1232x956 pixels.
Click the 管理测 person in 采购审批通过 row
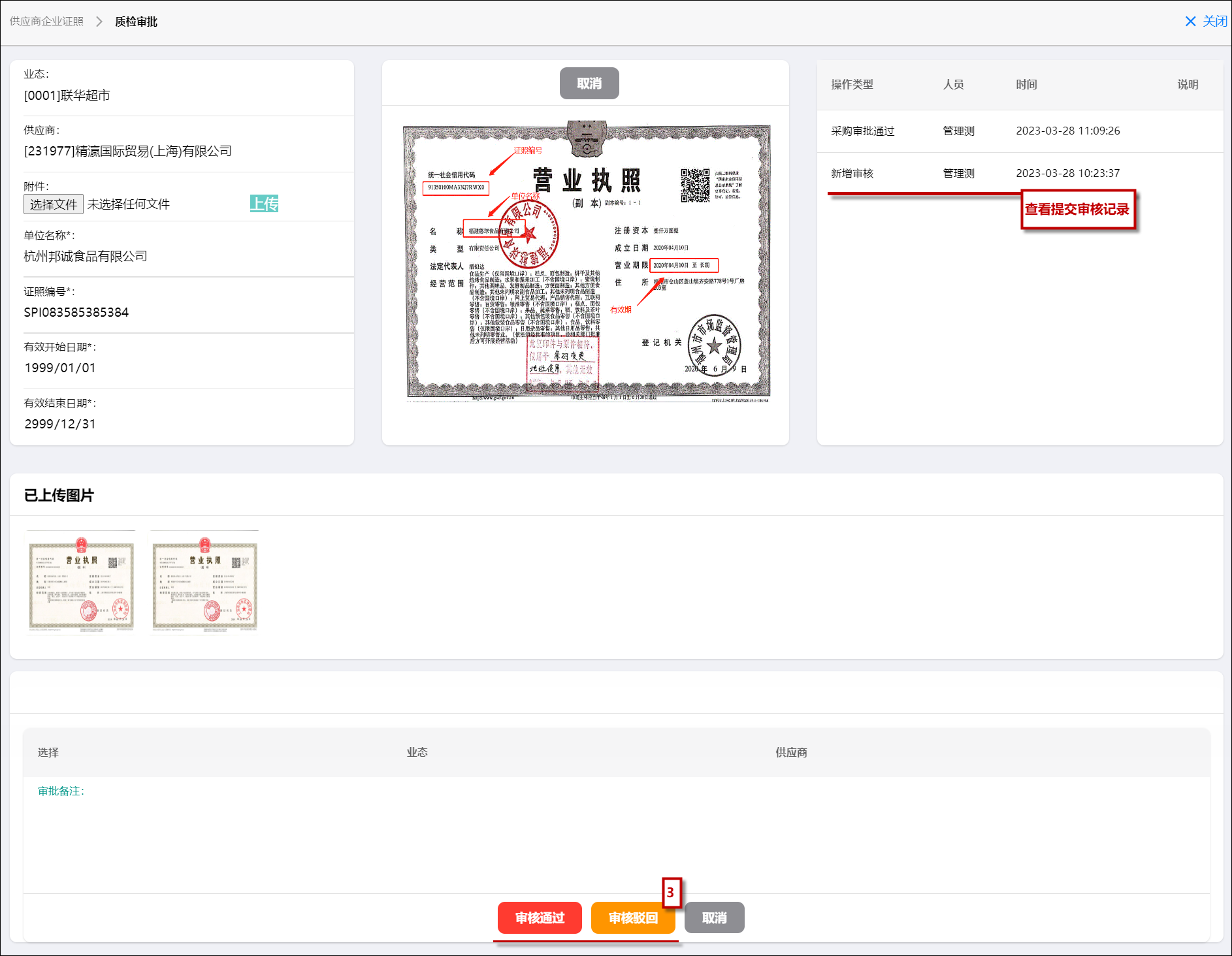coord(958,131)
